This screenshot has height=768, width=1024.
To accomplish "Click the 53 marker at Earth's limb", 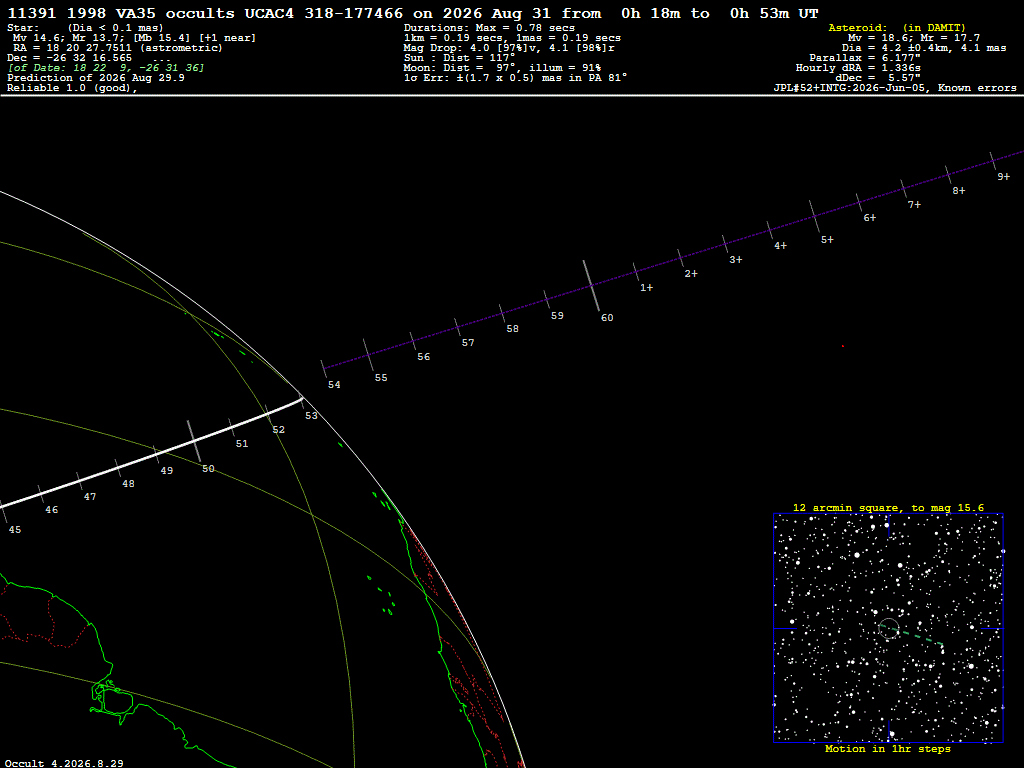I will pos(311,415).
